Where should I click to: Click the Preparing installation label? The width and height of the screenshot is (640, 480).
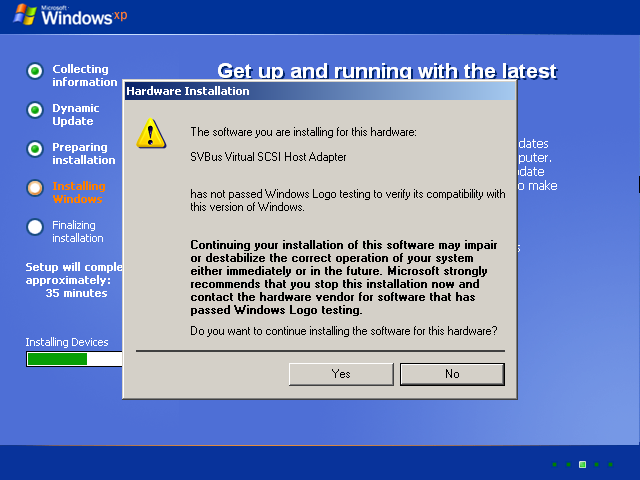coord(84,153)
